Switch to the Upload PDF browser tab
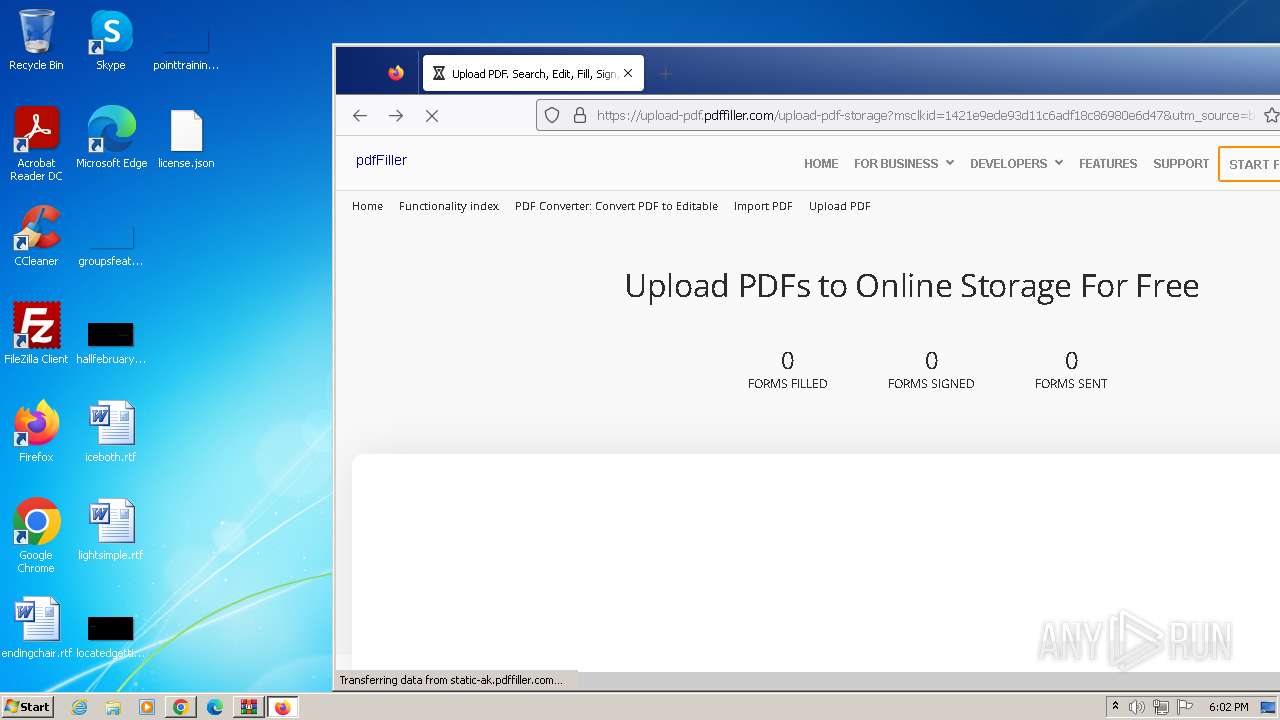 coord(533,73)
